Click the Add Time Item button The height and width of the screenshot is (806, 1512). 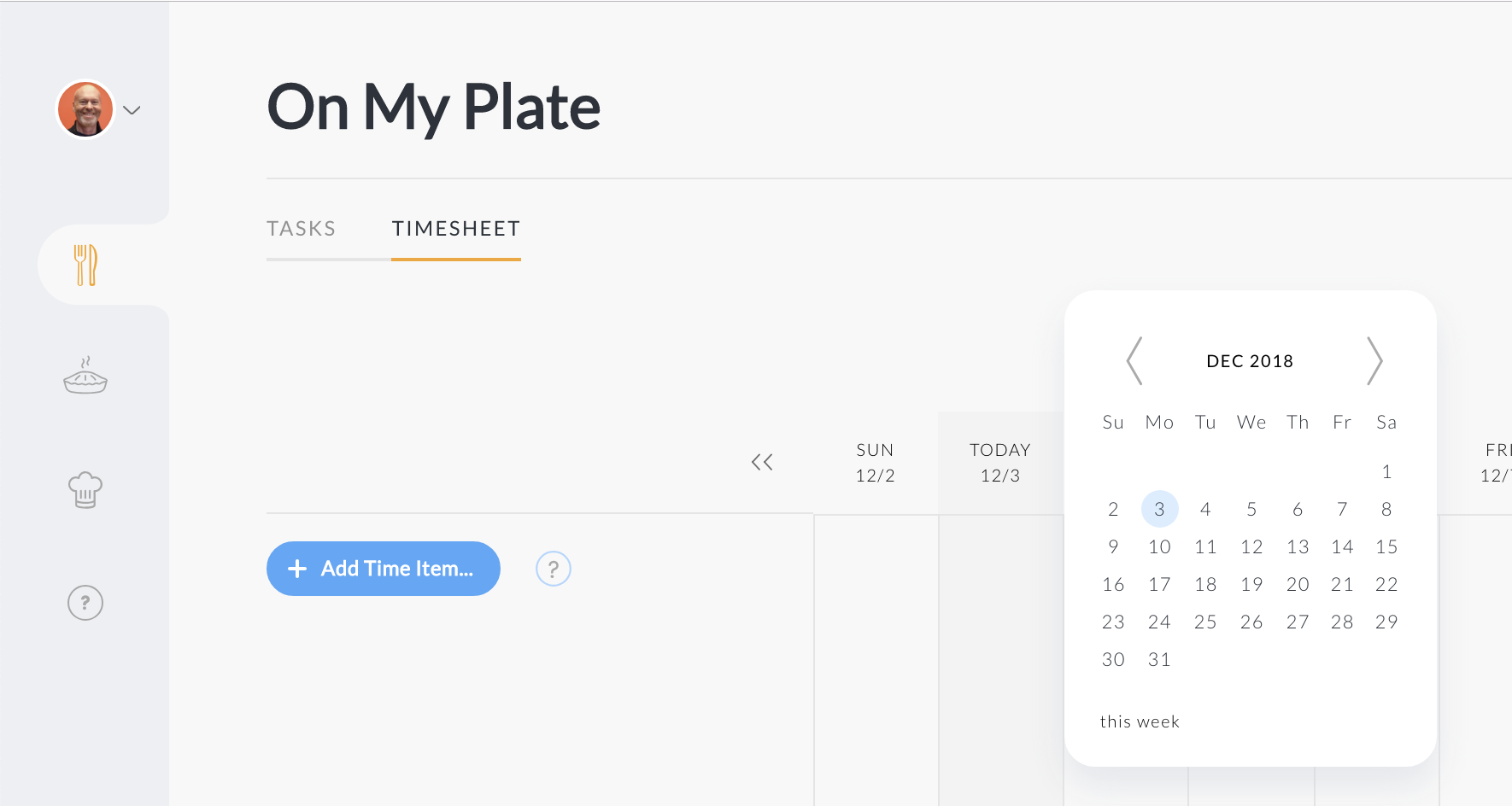coord(384,568)
